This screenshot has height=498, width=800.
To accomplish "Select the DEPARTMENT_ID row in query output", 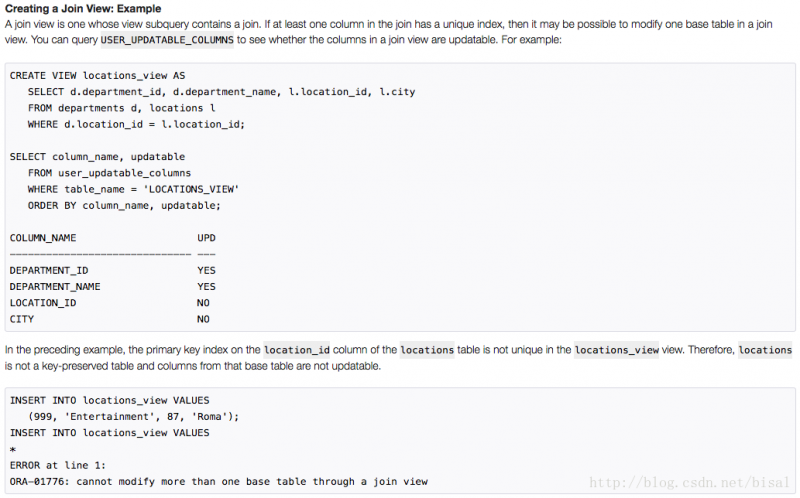I will 49,270.
